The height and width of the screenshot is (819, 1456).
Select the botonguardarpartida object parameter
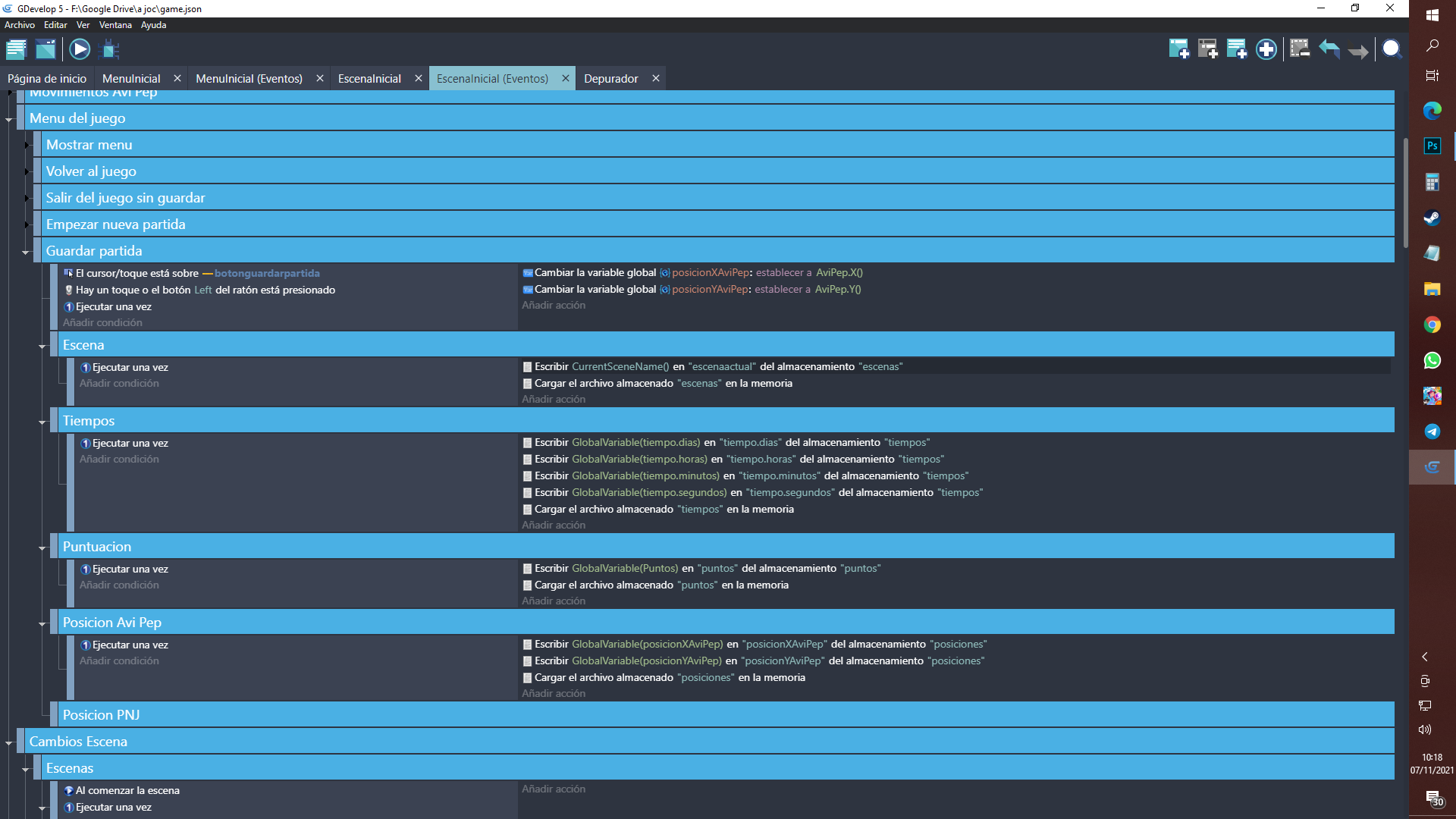267,273
